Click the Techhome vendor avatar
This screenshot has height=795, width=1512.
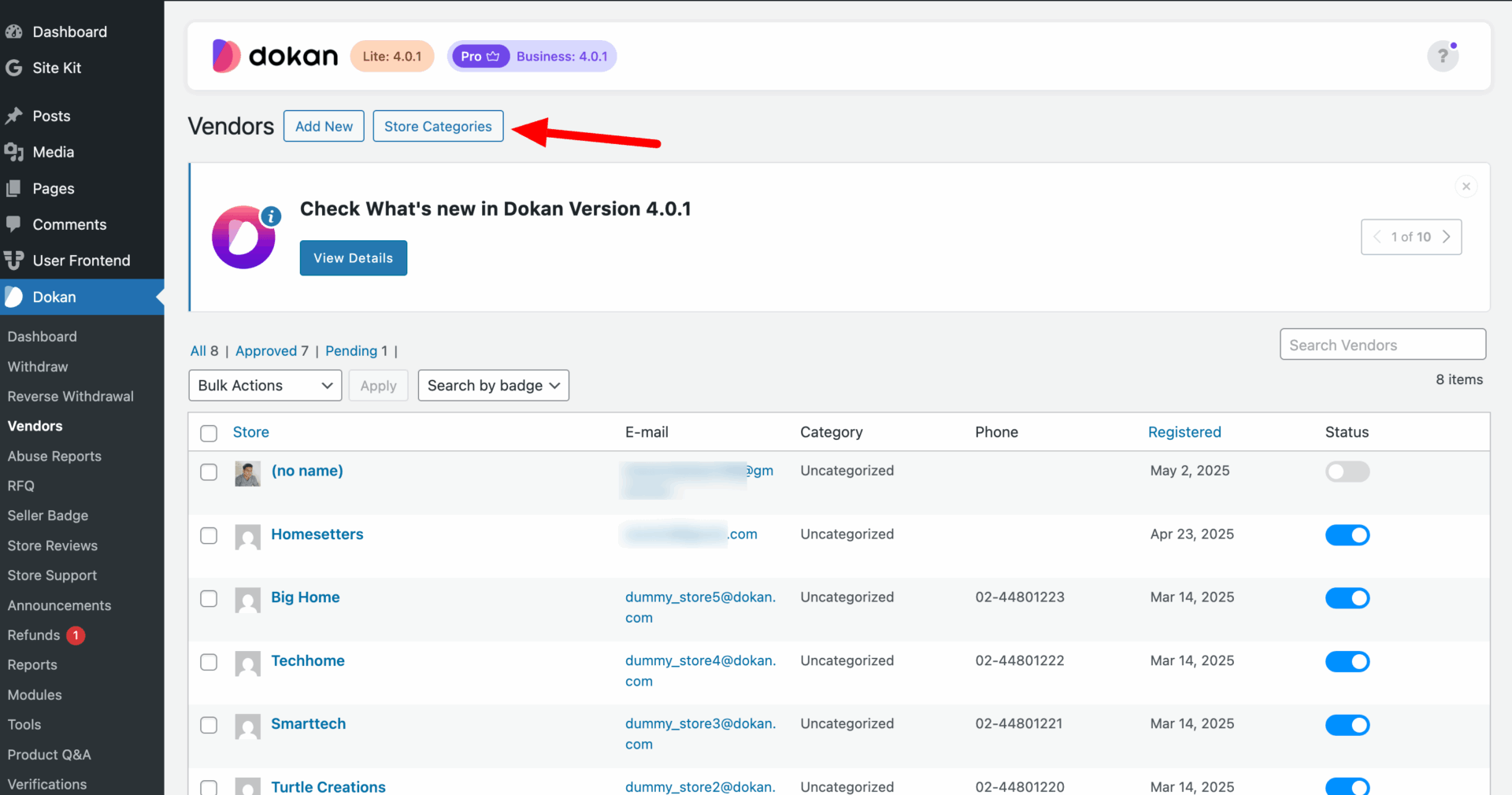pyautogui.click(x=247, y=664)
